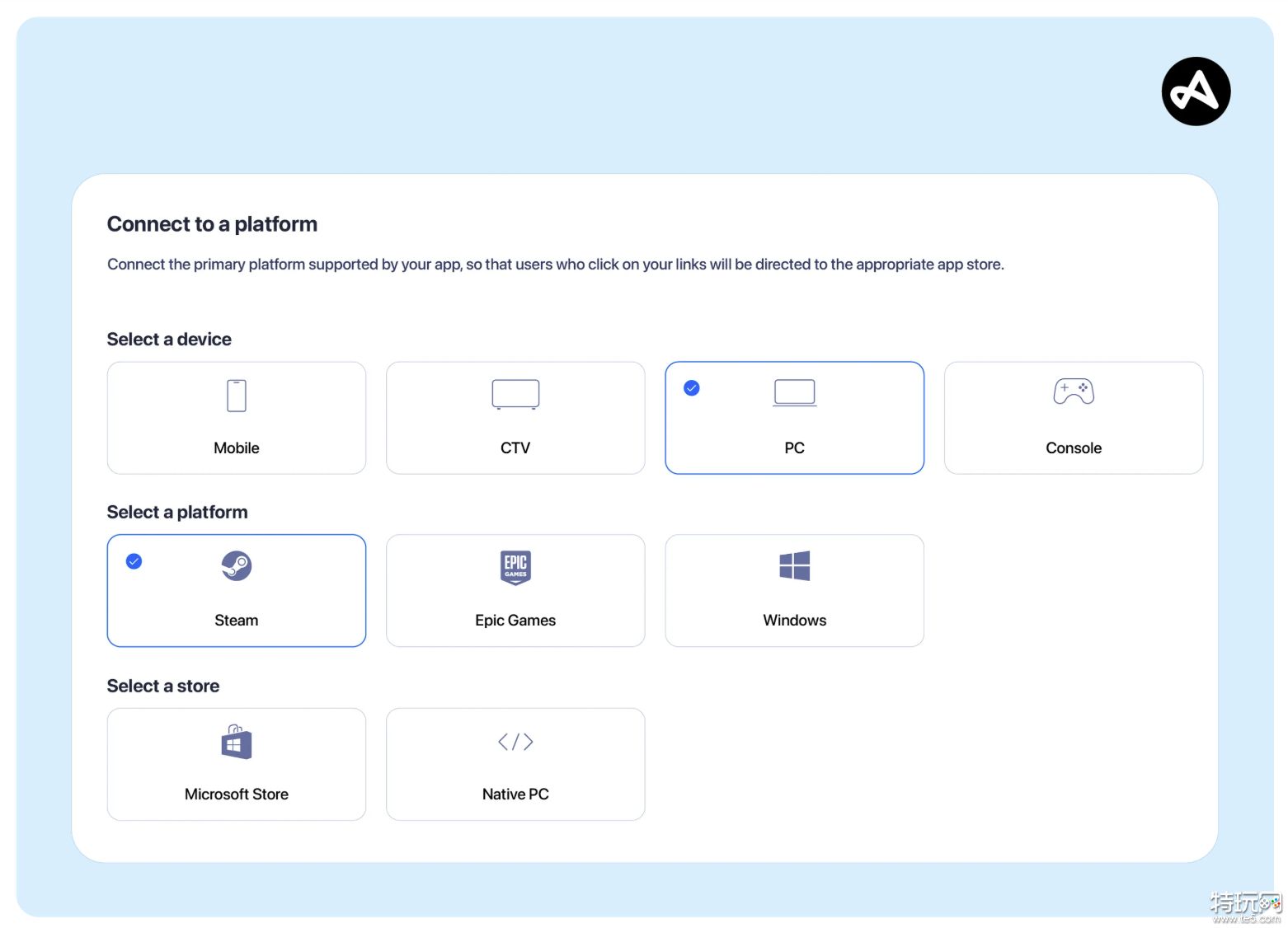Toggle the blue checkmark on Steam card

pos(134,561)
